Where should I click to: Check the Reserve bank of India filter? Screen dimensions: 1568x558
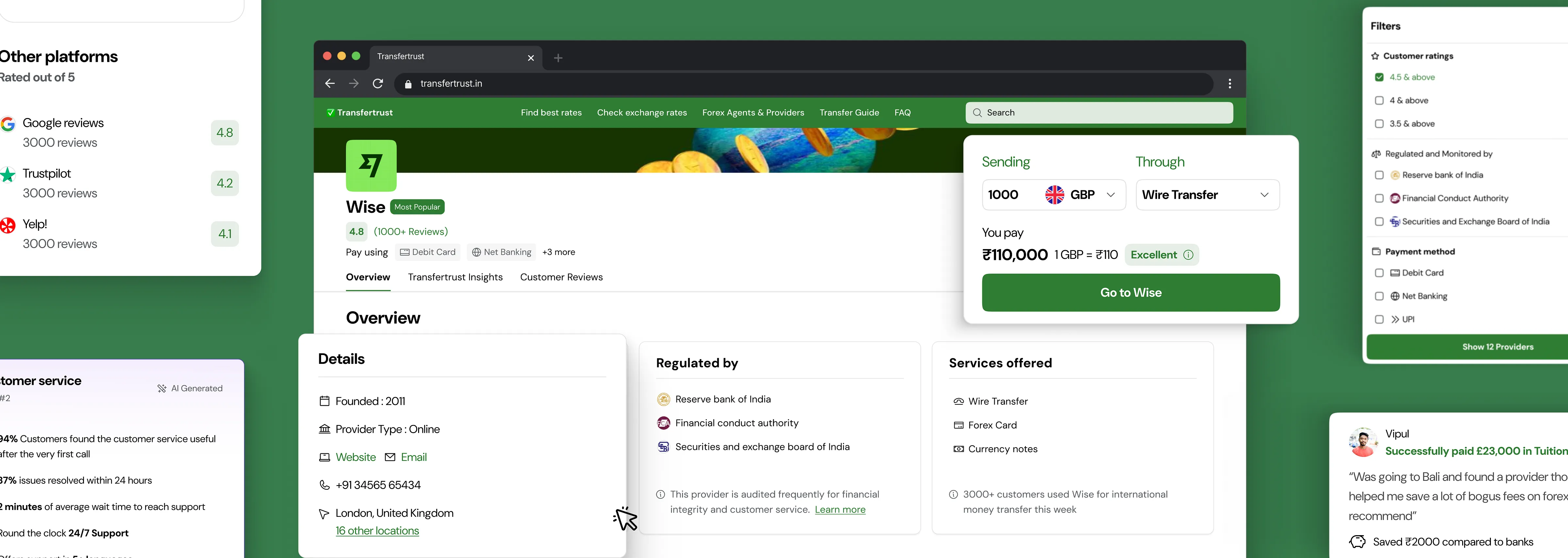pos(1379,176)
